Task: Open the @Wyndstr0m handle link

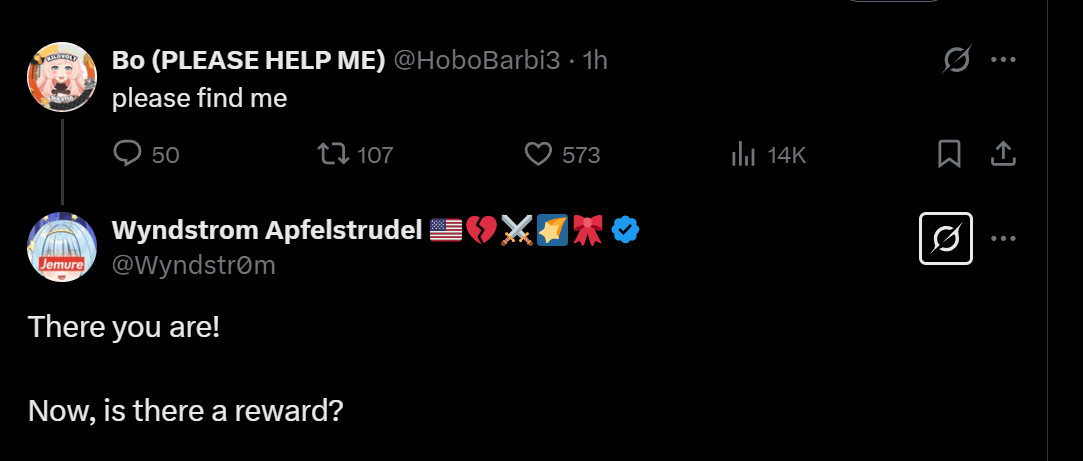Action: (x=193, y=264)
